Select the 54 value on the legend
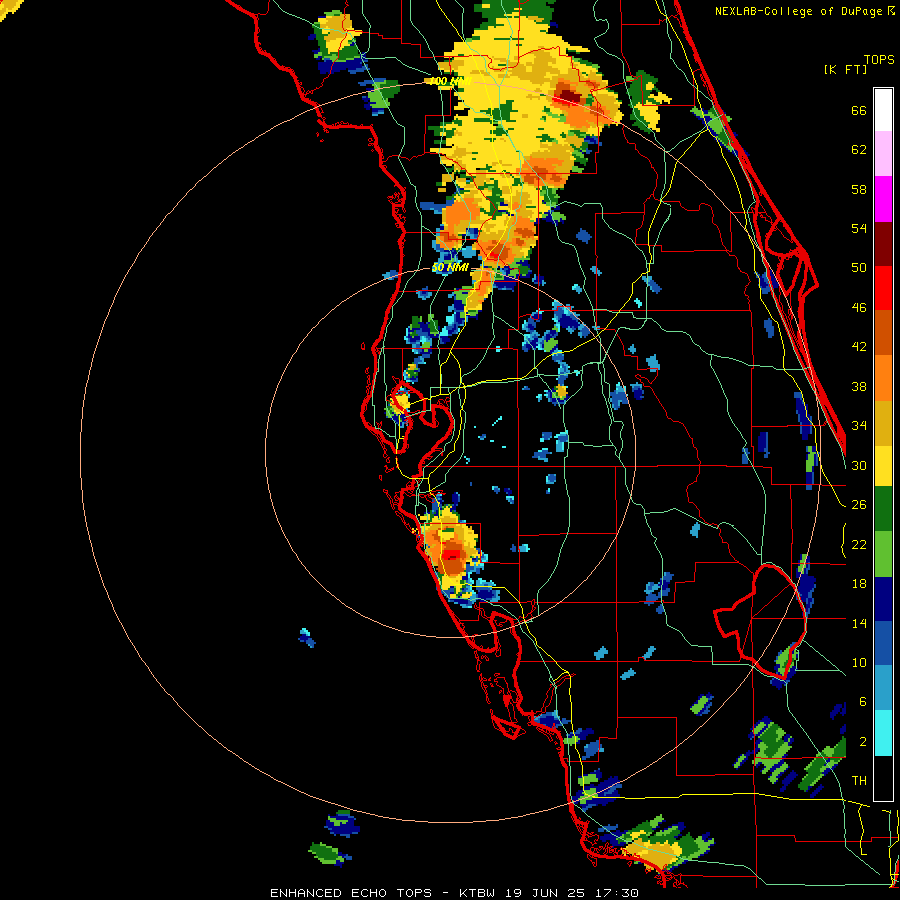The width and height of the screenshot is (900, 900). (x=859, y=228)
